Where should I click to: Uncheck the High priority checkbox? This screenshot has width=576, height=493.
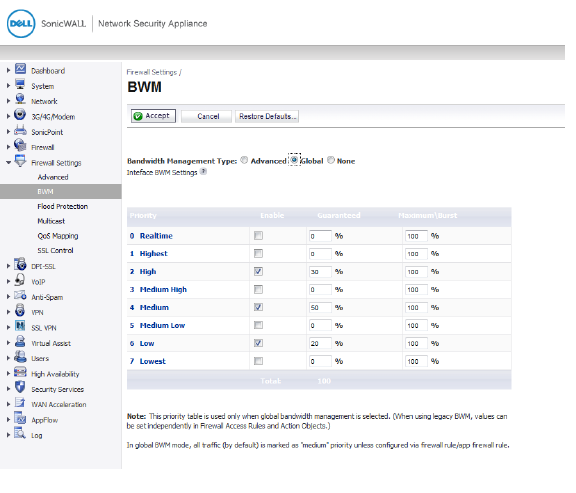pos(259,271)
